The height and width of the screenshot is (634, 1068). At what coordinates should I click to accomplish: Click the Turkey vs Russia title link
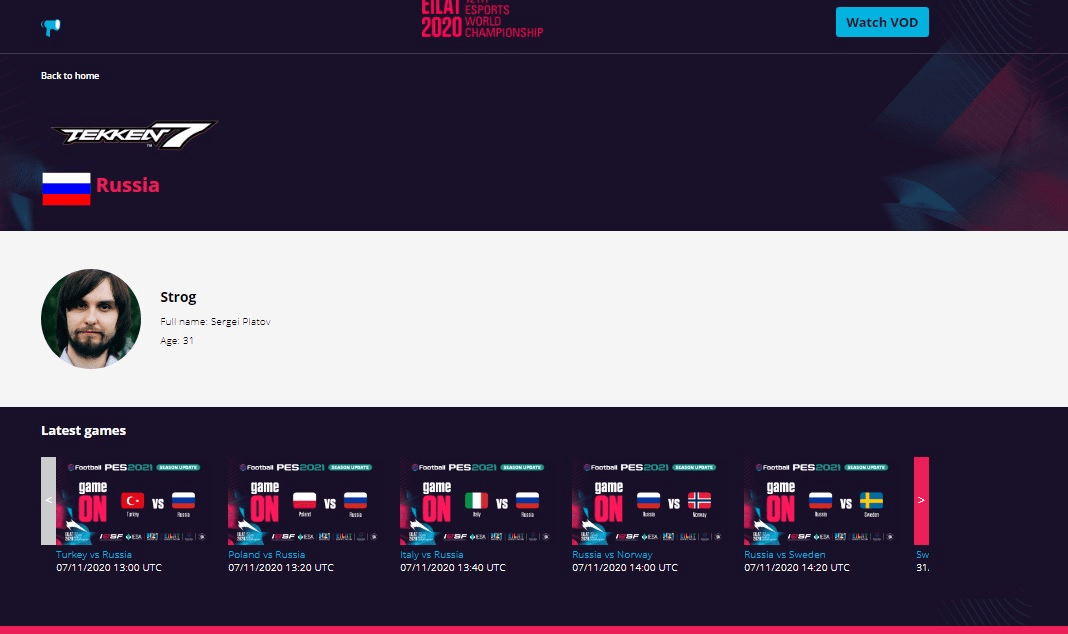coord(94,554)
